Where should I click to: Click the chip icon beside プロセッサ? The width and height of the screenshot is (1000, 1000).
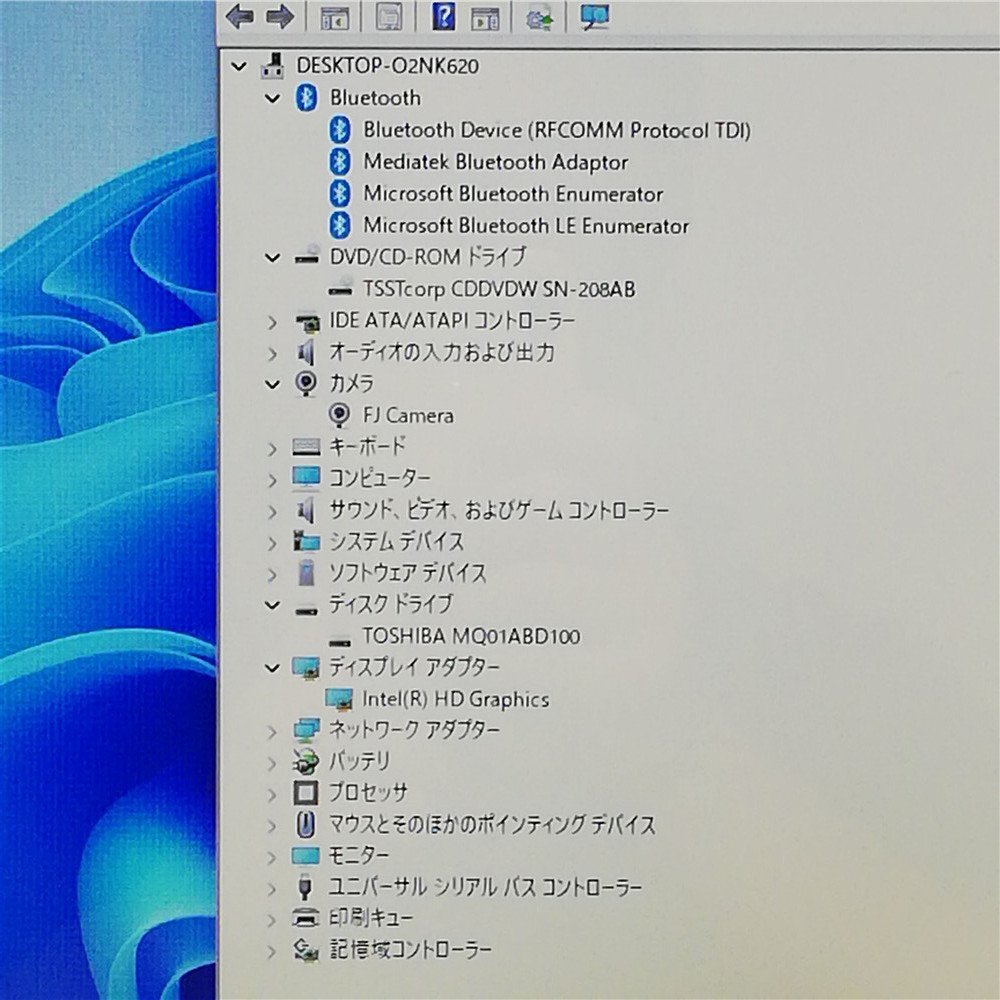click(305, 793)
